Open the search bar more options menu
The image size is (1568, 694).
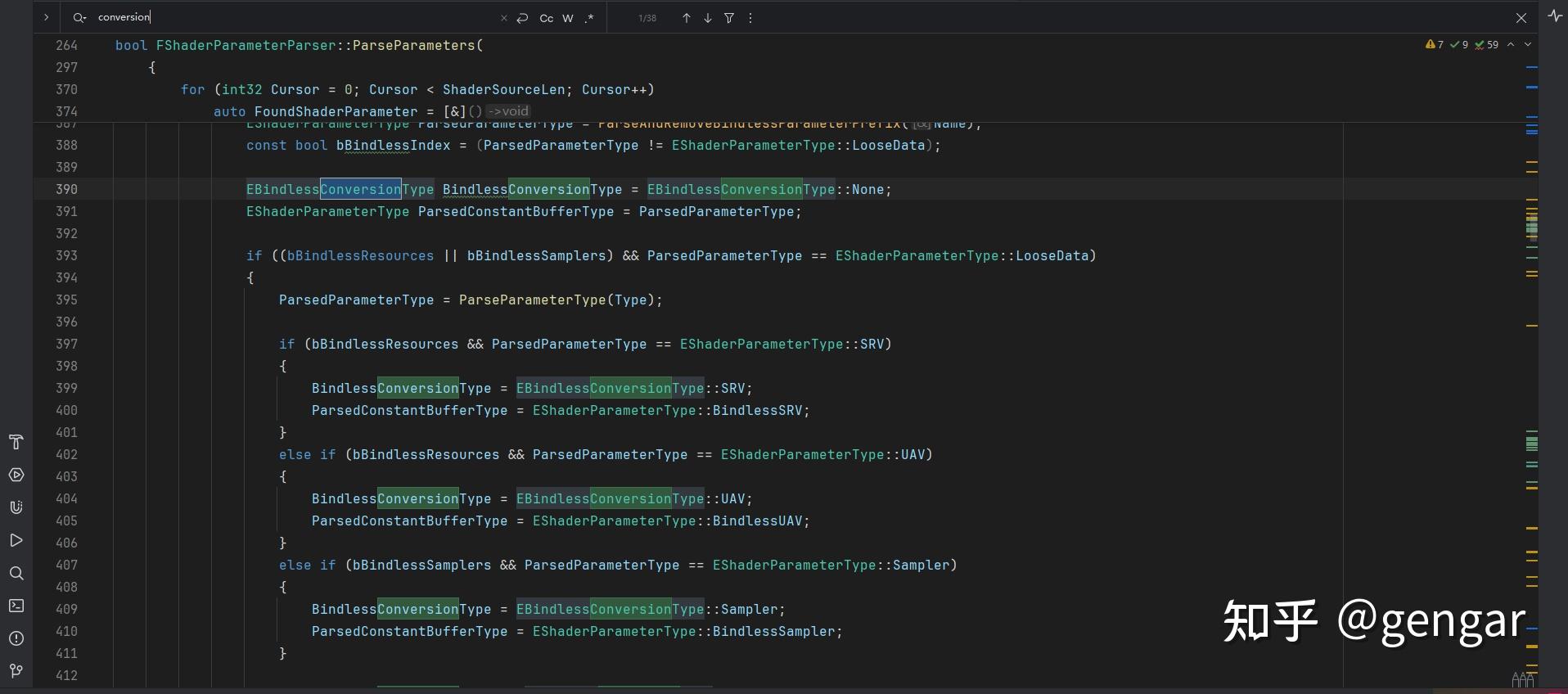(x=750, y=18)
